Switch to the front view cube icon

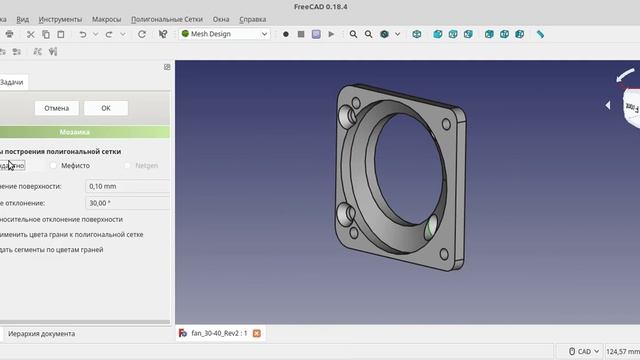pyautogui.click(x=438, y=34)
